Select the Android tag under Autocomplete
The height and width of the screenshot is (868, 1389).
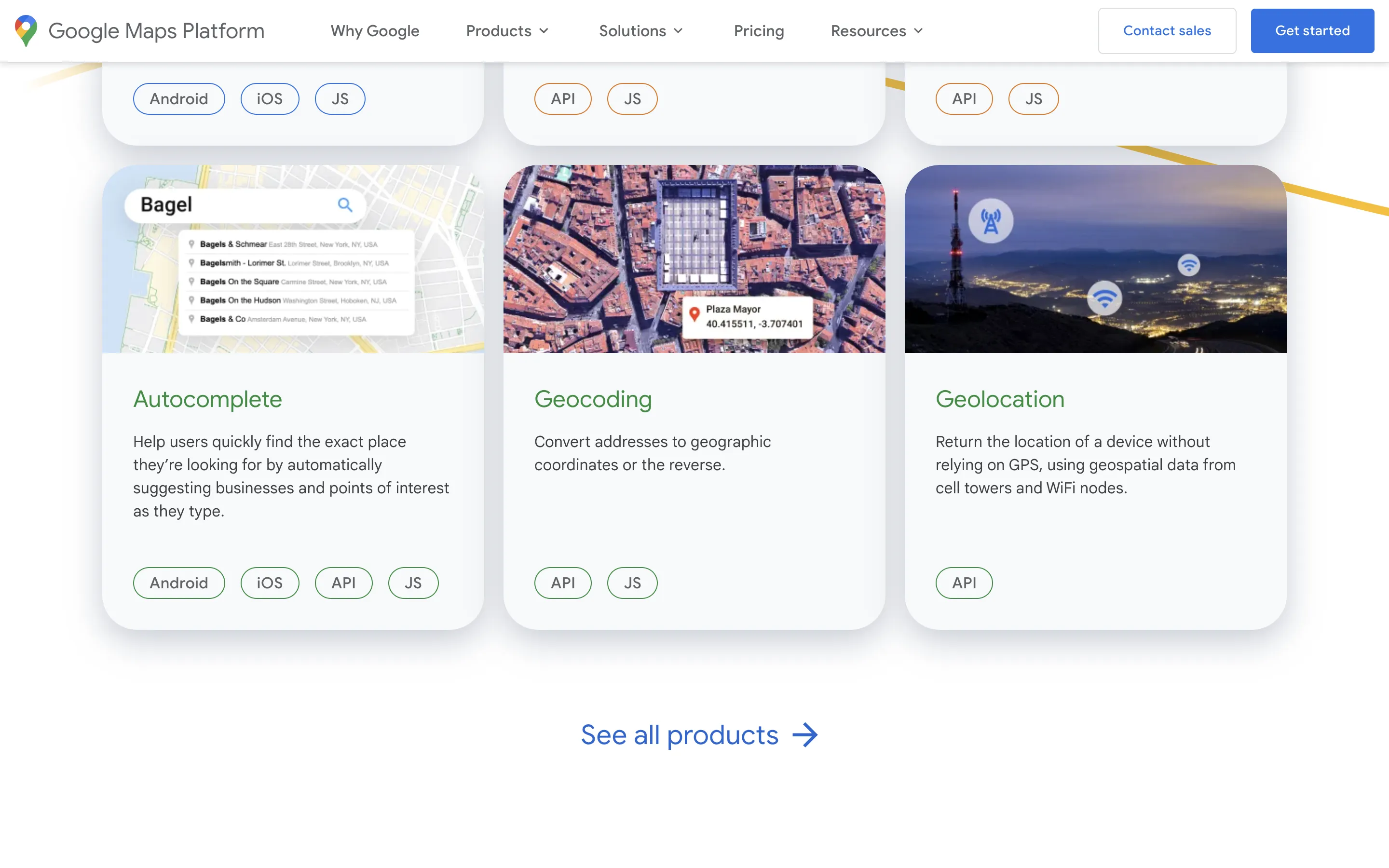click(178, 583)
